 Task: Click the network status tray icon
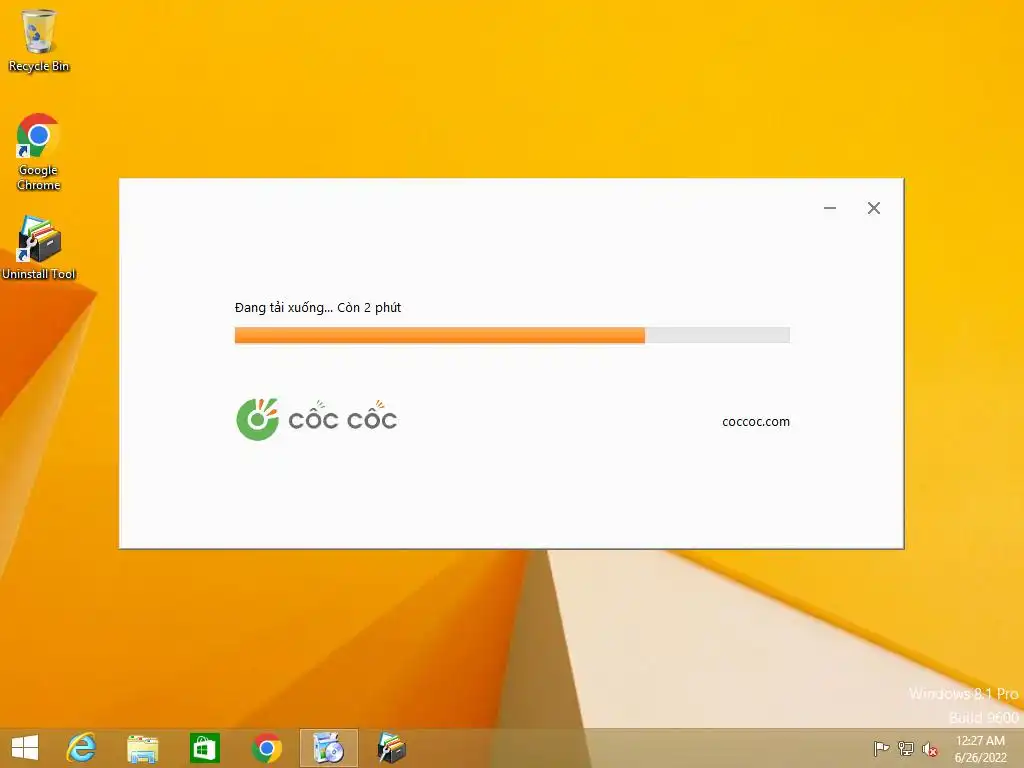coord(906,749)
